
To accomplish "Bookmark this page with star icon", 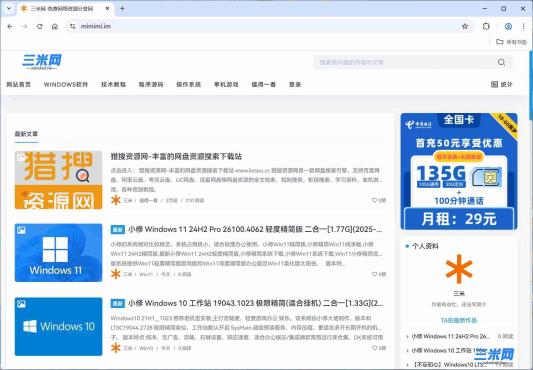I will pyautogui.click(x=465, y=26).
